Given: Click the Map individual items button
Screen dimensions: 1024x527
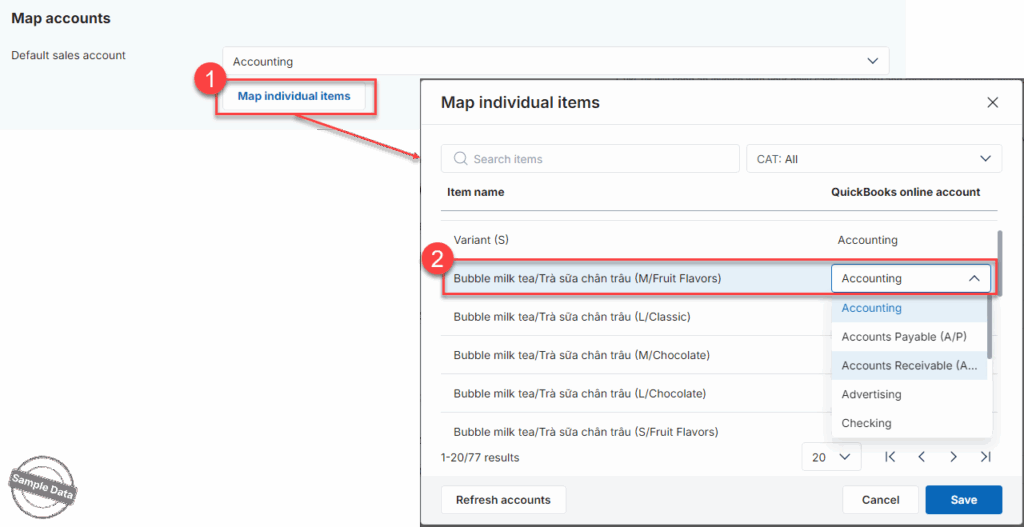Looking at the screenshot, I should click(294, 97).
